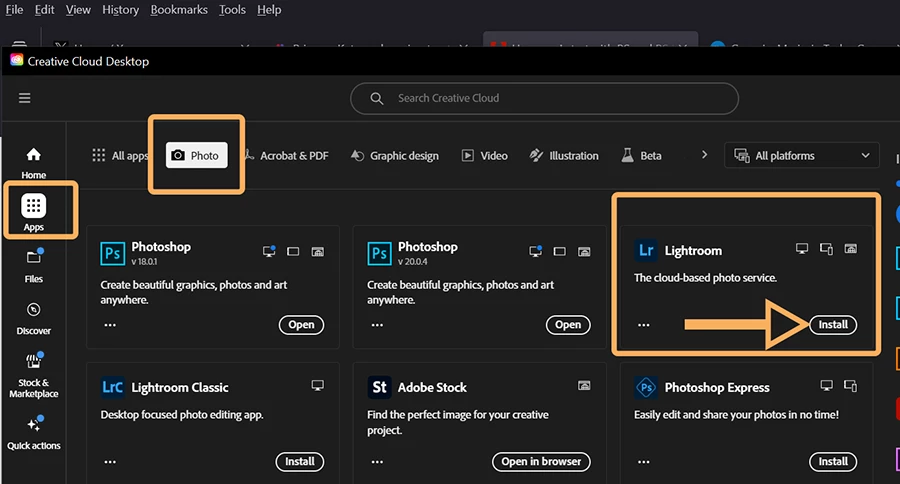Select Apps in the sidebar
Viewport: 900px width, 484px height.
[x=33, y=212]
